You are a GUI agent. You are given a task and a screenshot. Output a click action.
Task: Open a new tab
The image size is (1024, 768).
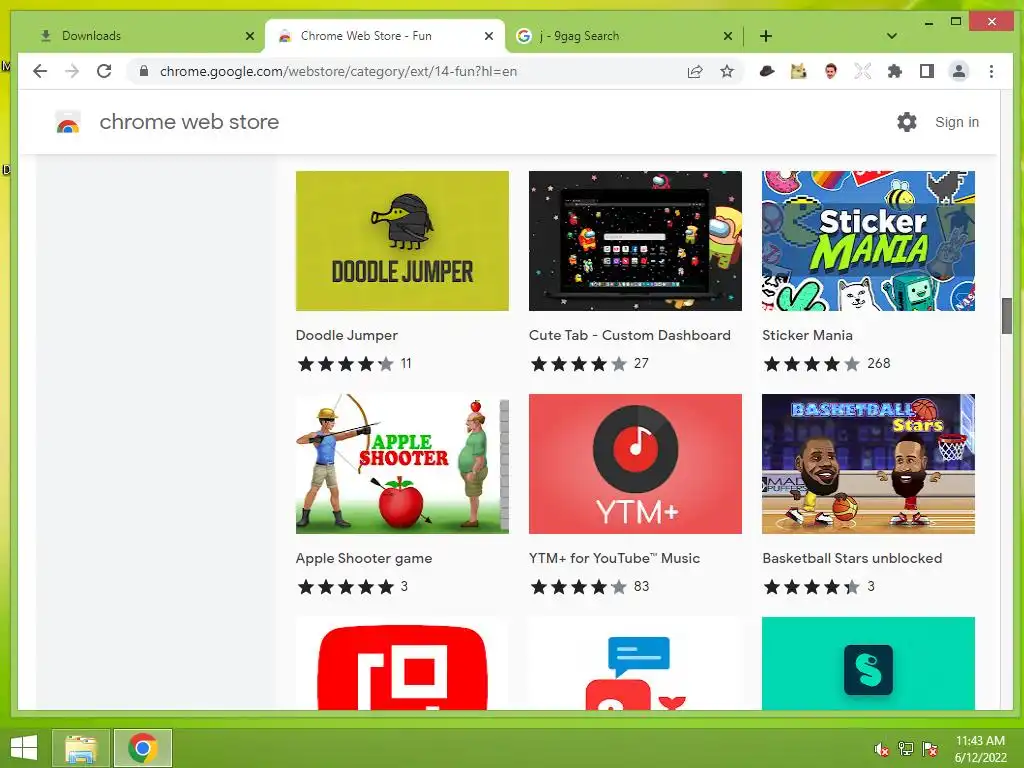(766, 36)
